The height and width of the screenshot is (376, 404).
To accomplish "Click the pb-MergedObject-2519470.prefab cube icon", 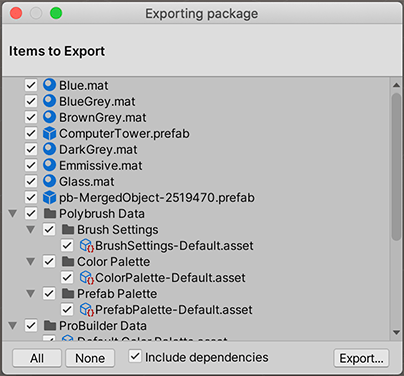I will tap(49, 197).
